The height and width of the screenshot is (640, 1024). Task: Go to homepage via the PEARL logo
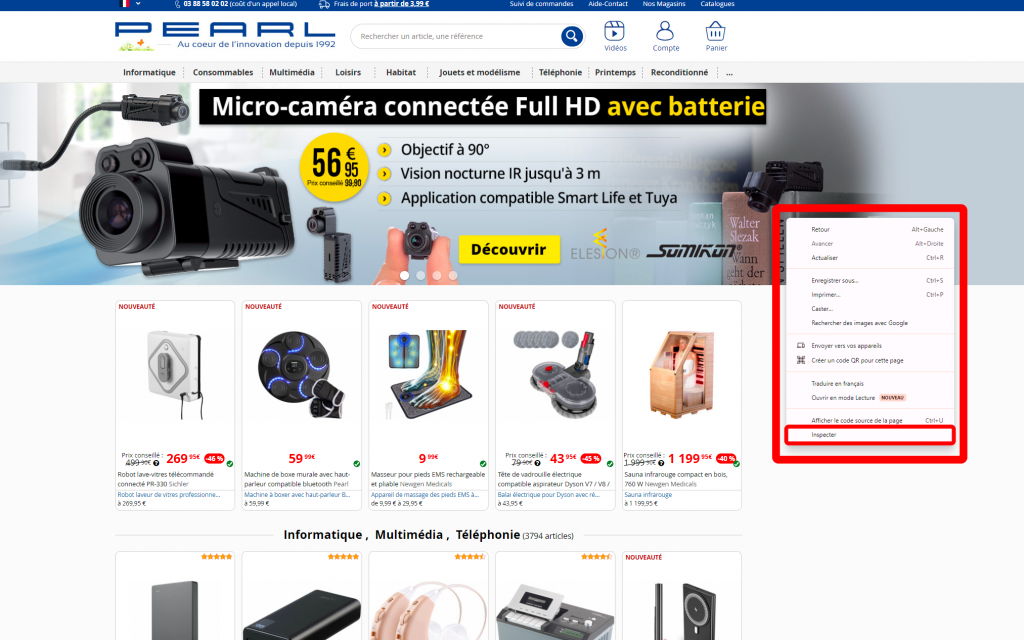point(225,37)
